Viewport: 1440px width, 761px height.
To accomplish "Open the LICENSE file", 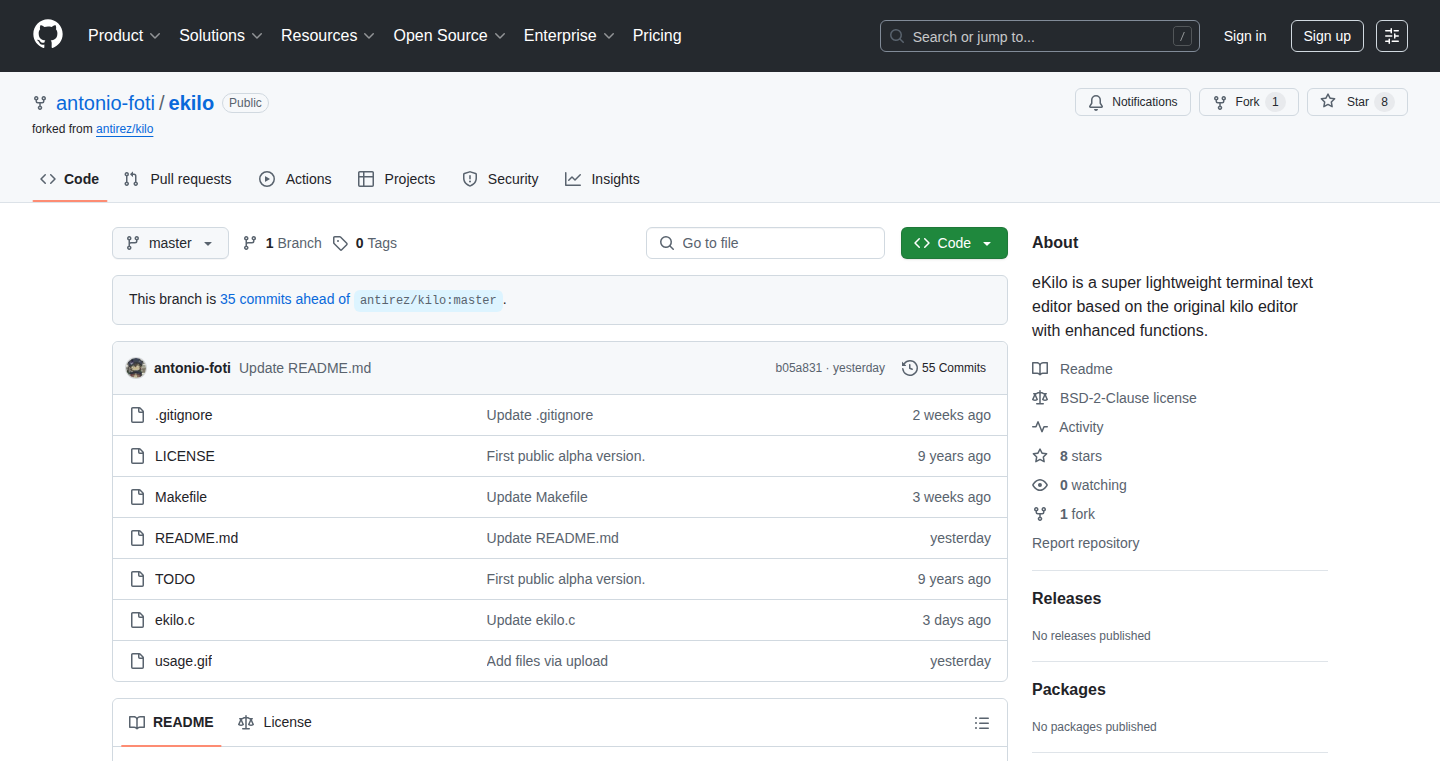I will [185, 456].
